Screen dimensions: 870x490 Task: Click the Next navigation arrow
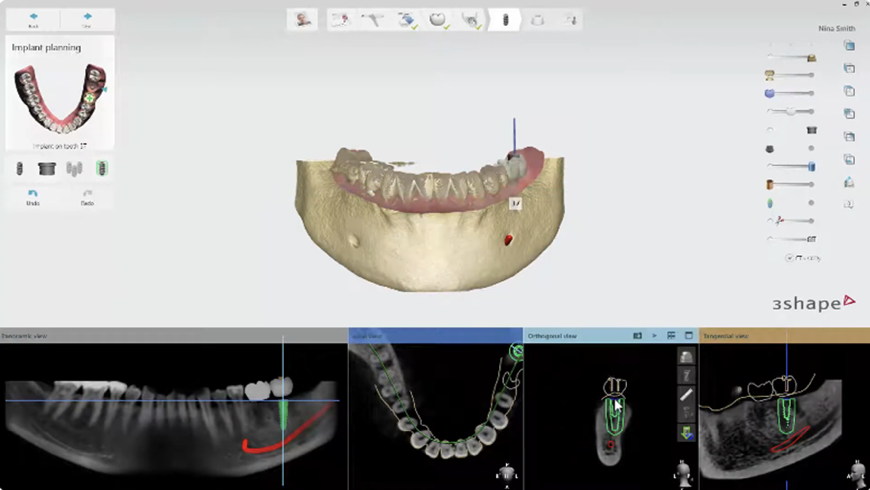(87, 19)
